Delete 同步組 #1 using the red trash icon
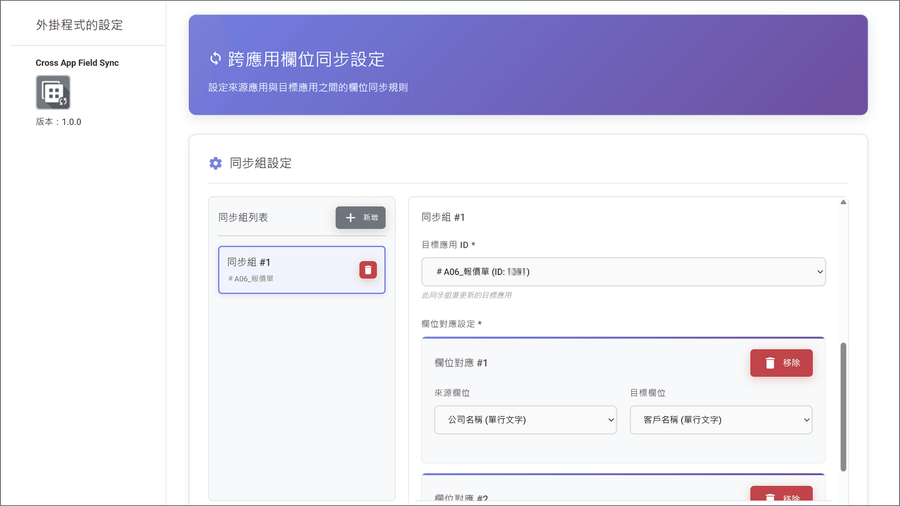 368,270
